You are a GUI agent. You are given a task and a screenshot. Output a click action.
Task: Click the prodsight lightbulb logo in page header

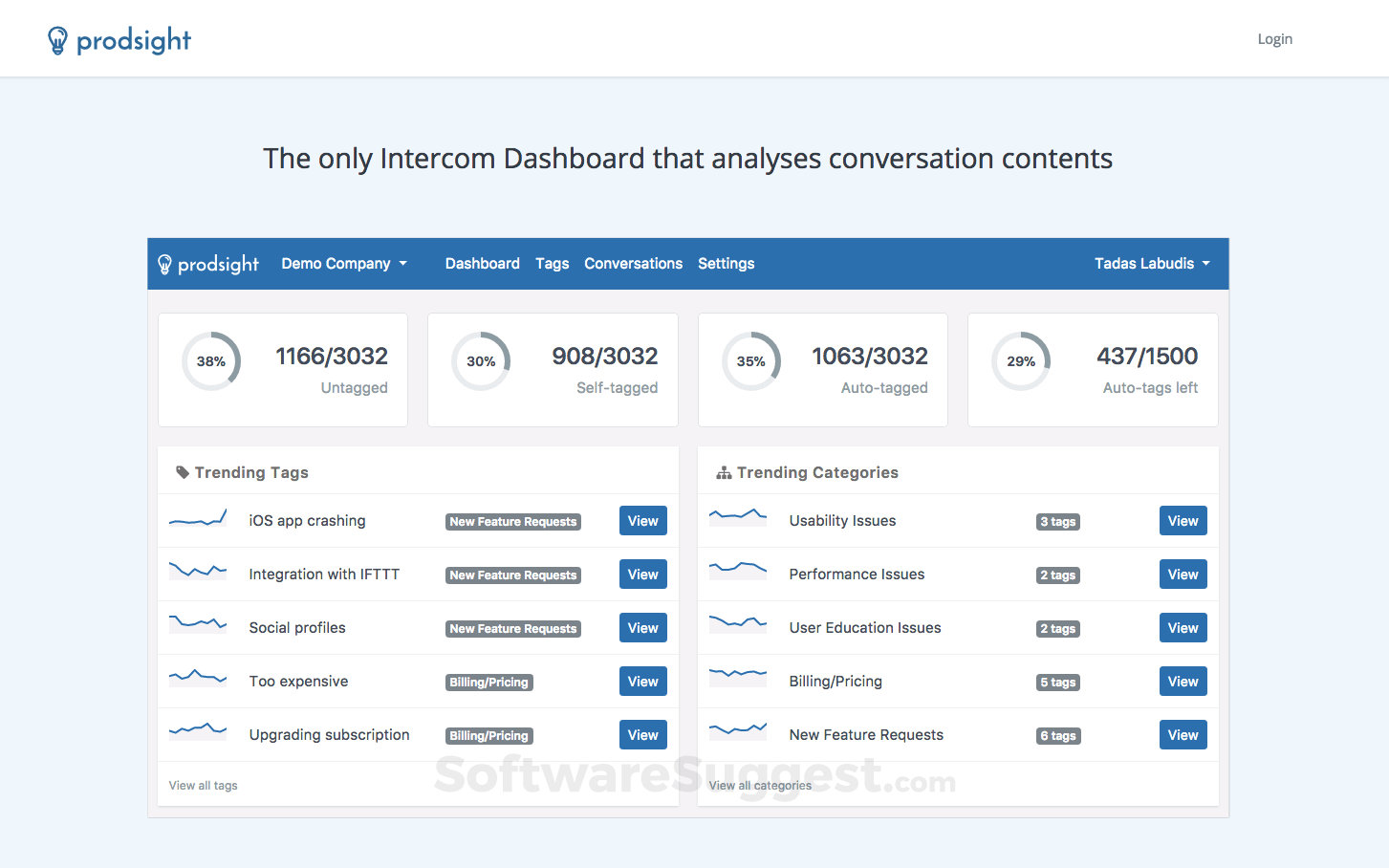pos(119,40)
